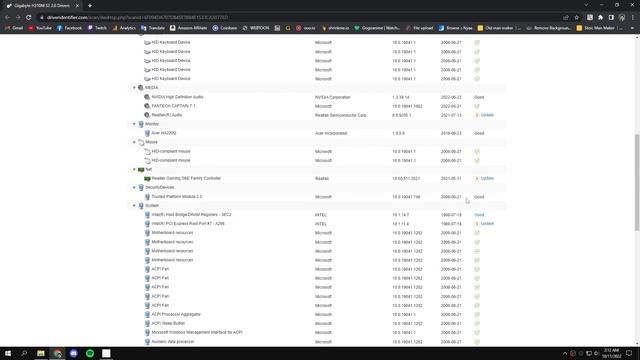The width and height of the screenshot is (640, 360).
Task: Click the Acer Incorporated vendor cell
Action: click(x=331, y=133)
